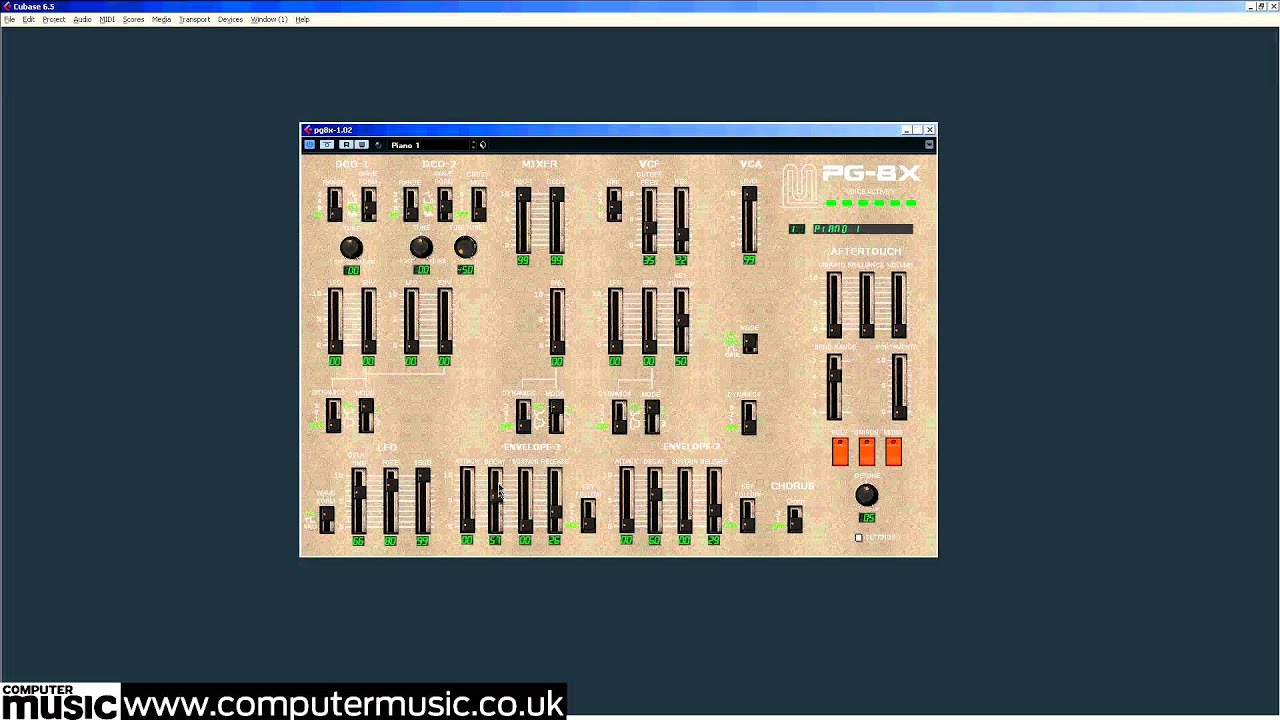
Task: Open the MIDI menu
Action: coord(107,19)
